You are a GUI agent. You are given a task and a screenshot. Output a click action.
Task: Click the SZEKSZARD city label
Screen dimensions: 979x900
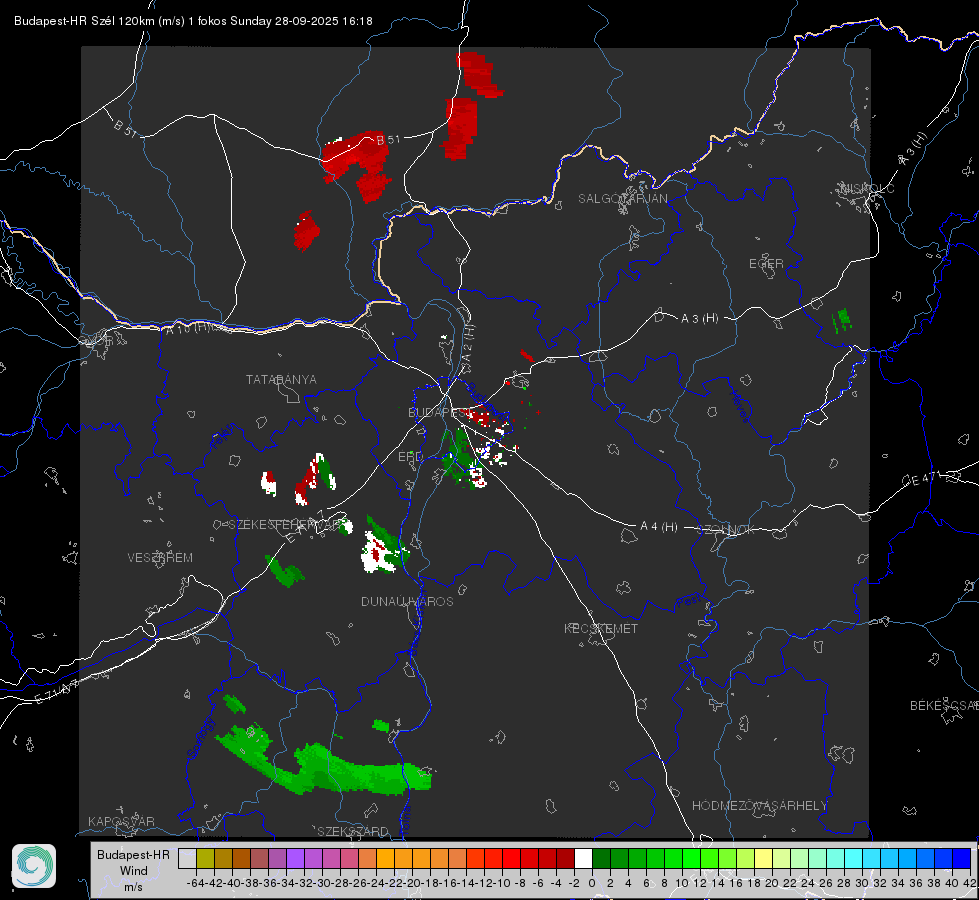coord(353,831)
